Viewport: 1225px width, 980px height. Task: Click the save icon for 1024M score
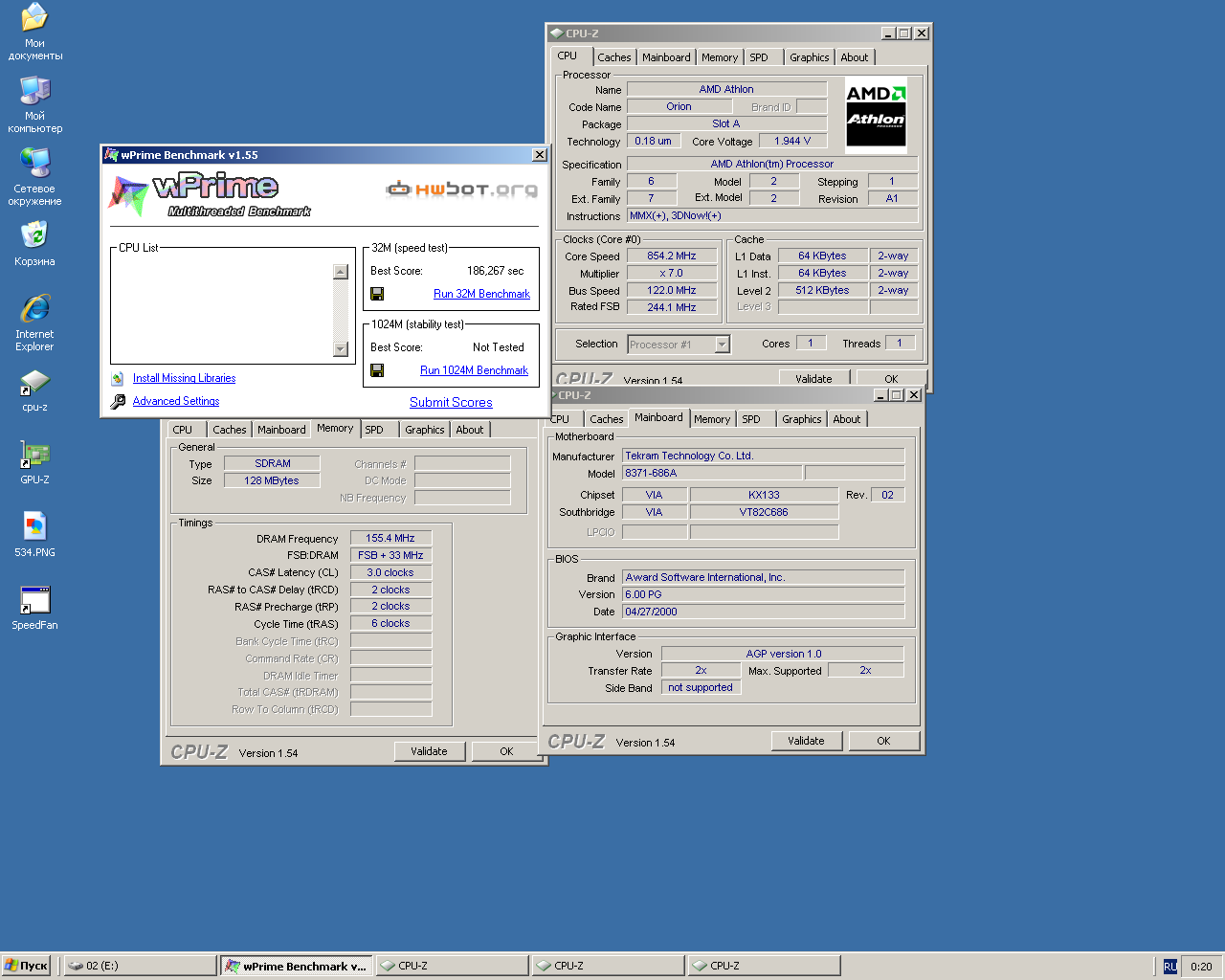pos(377,370)
